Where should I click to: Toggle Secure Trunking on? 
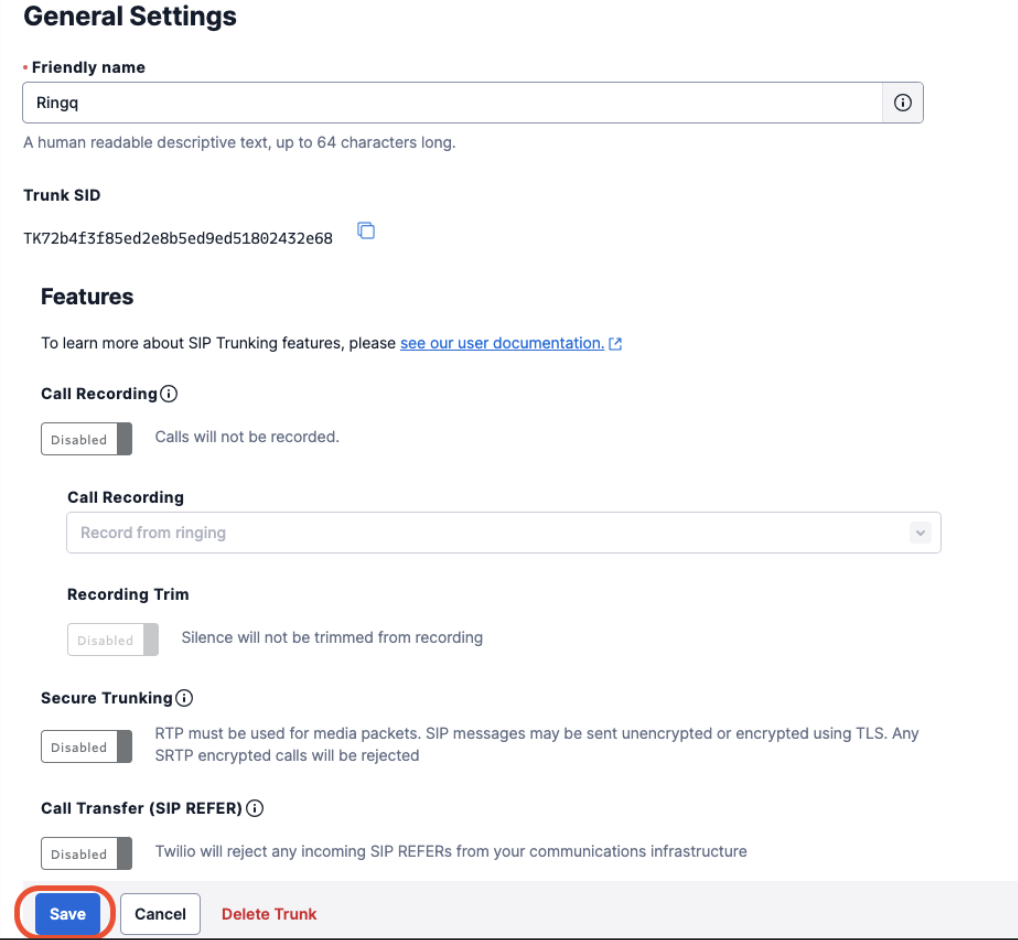tap(86, 746)
